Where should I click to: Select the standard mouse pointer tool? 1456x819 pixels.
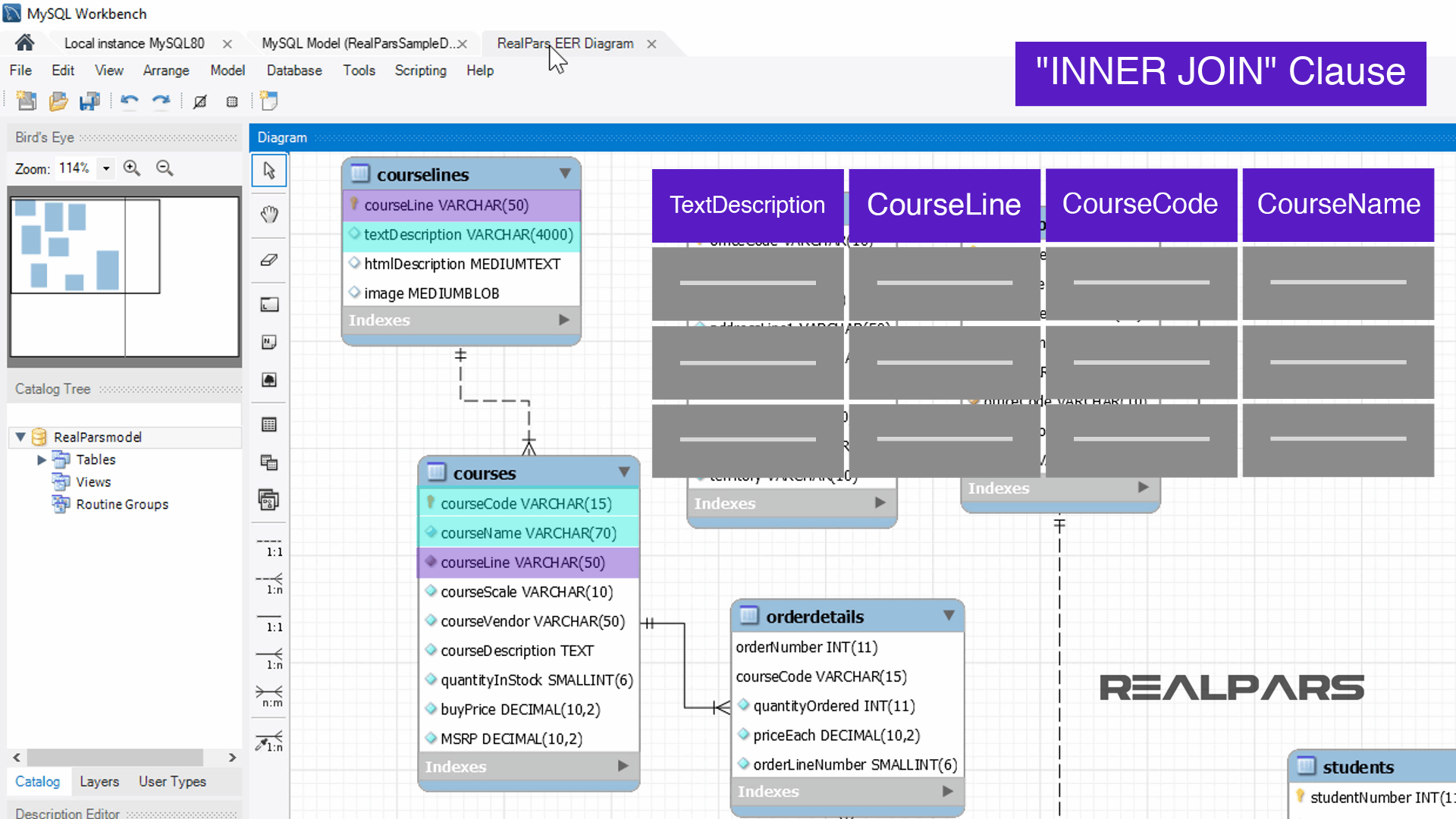click(x=268, y=171)
